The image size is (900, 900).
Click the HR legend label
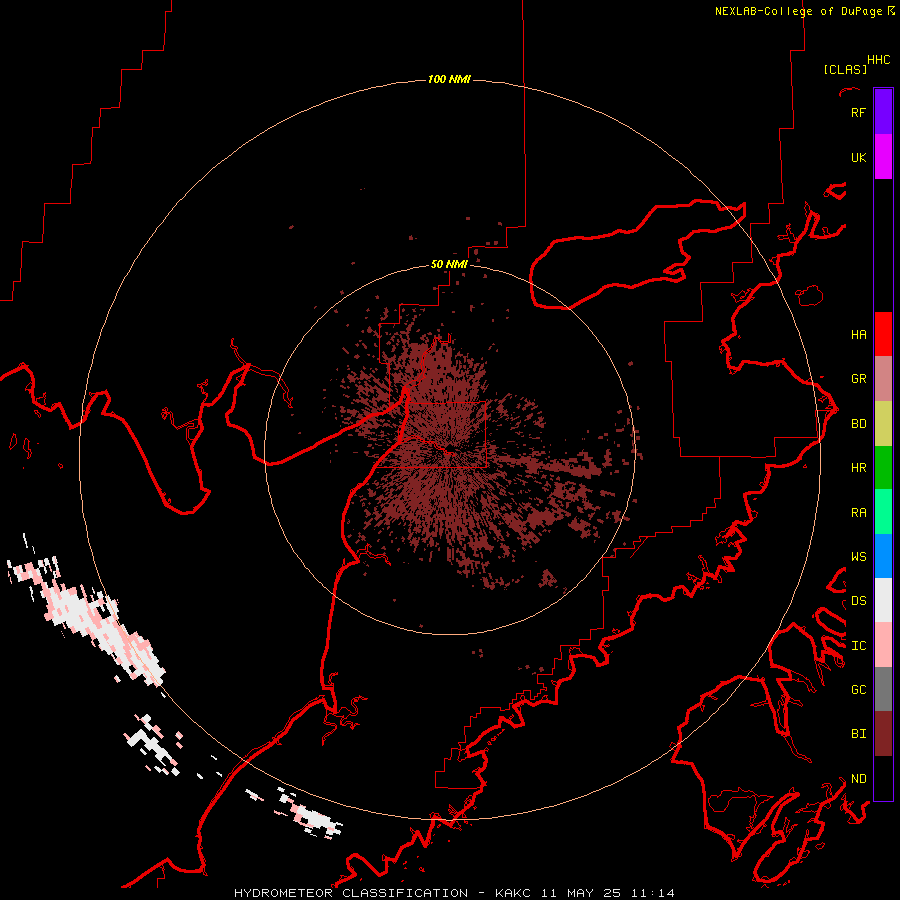tap(858, 468)
